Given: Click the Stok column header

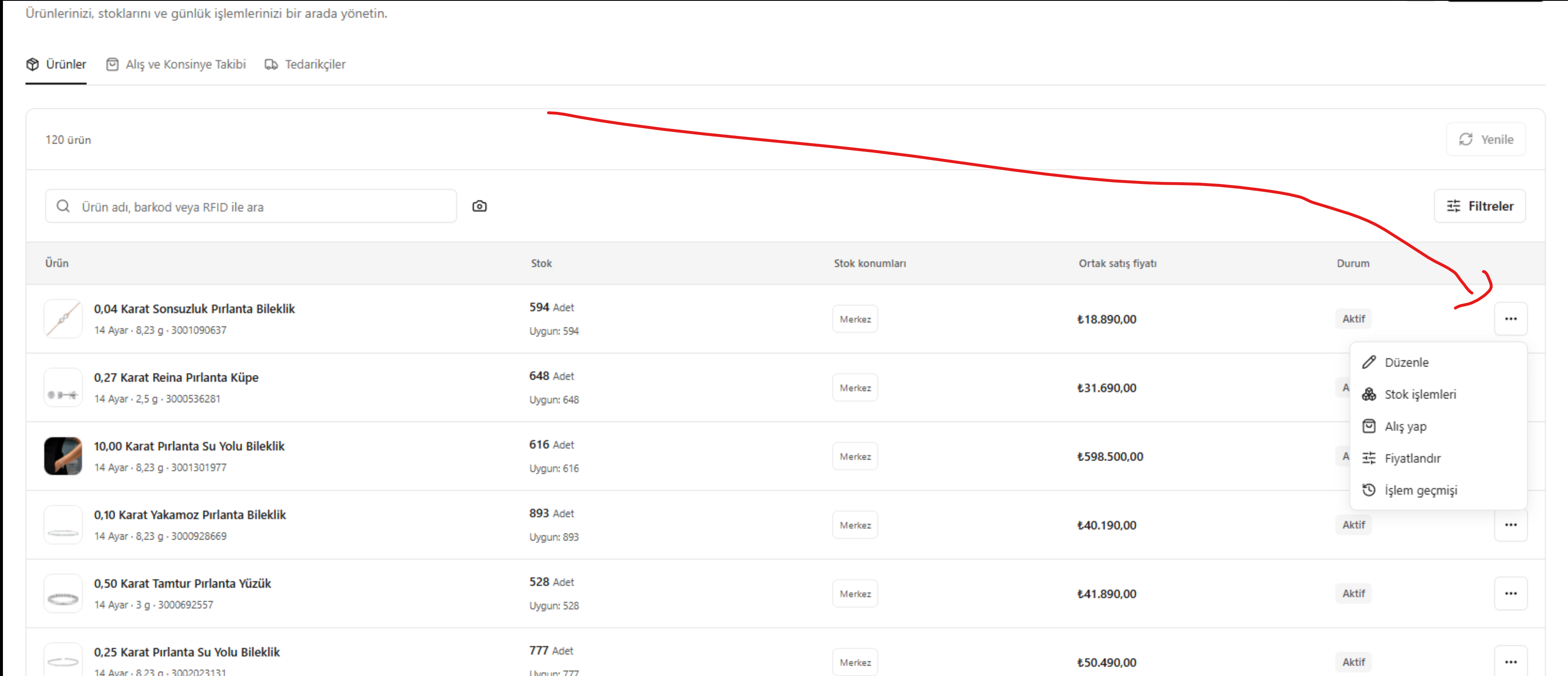Looking at the screenshot, I should point(541,264).
